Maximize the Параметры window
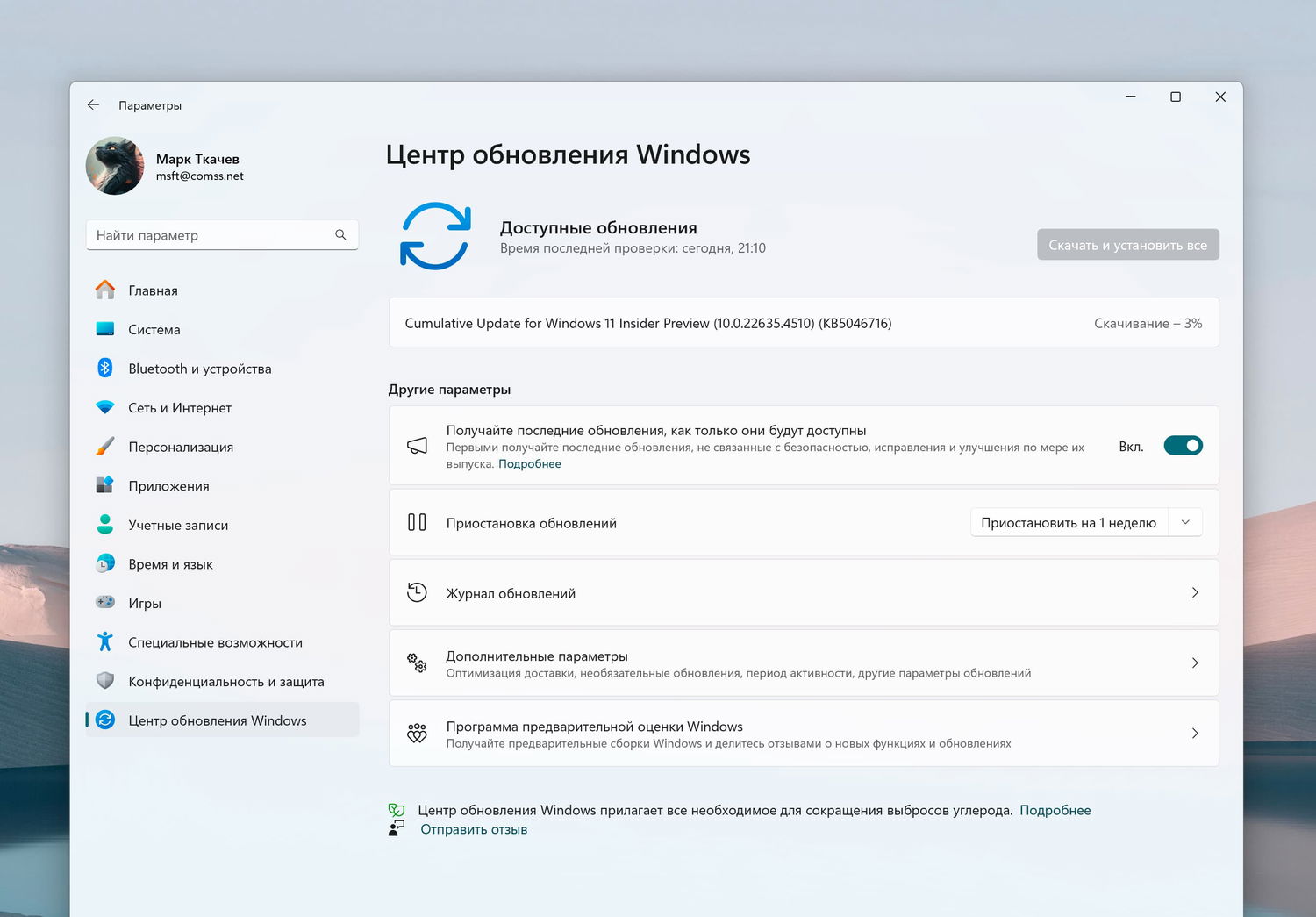Image resolution: width=1316 pixels, height=917 pixels. (1176, 97)
